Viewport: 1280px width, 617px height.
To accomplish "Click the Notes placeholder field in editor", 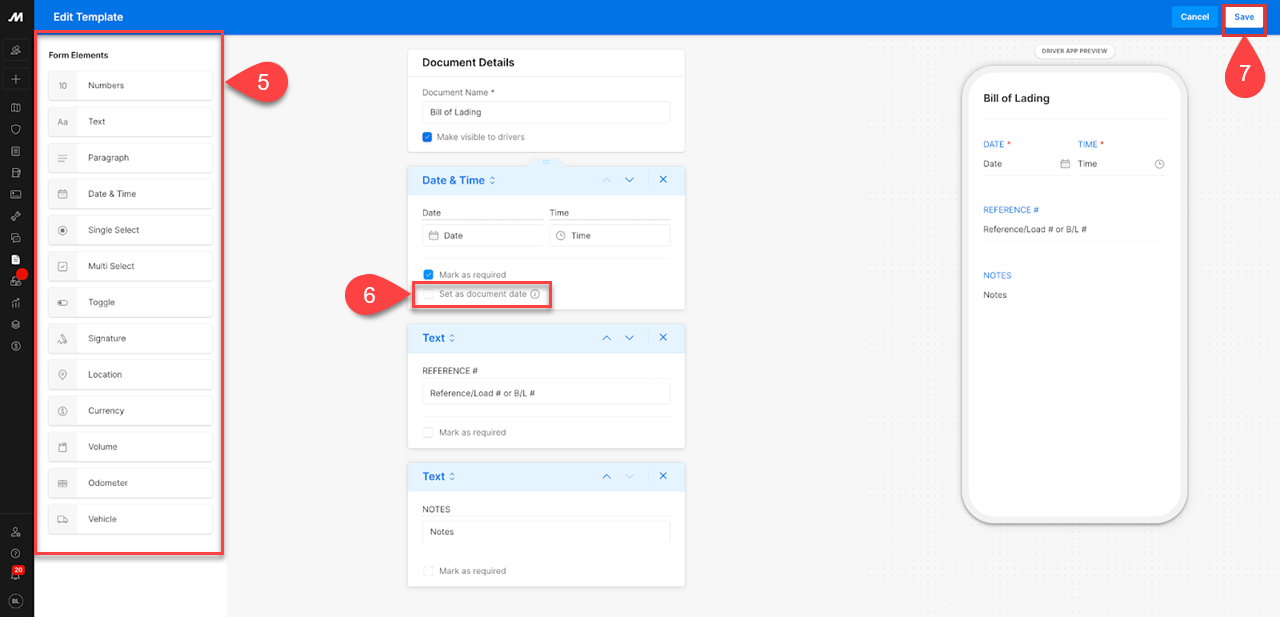I will tap(546, 532).
